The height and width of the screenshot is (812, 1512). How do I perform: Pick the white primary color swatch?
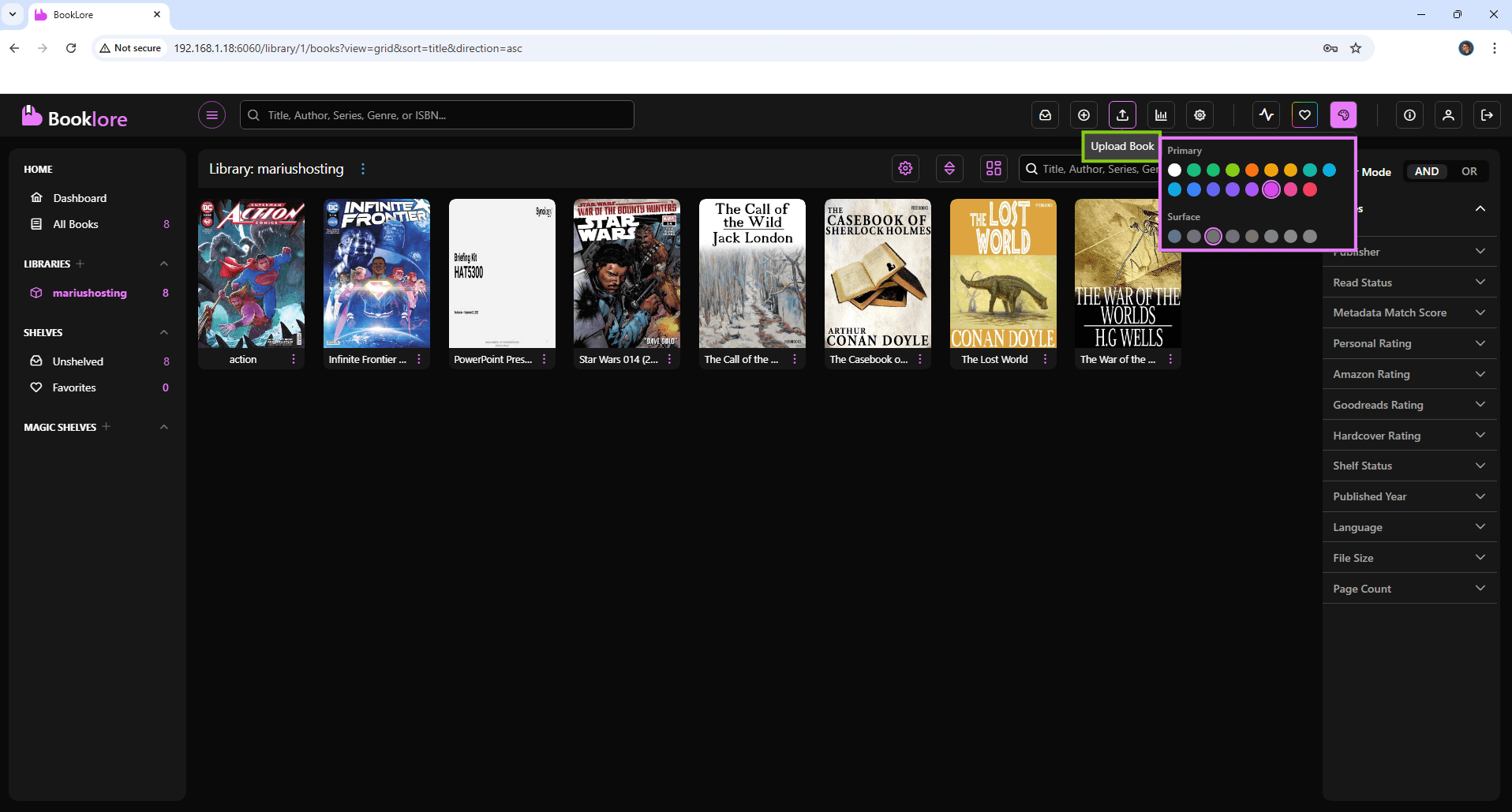(1174, 170)
